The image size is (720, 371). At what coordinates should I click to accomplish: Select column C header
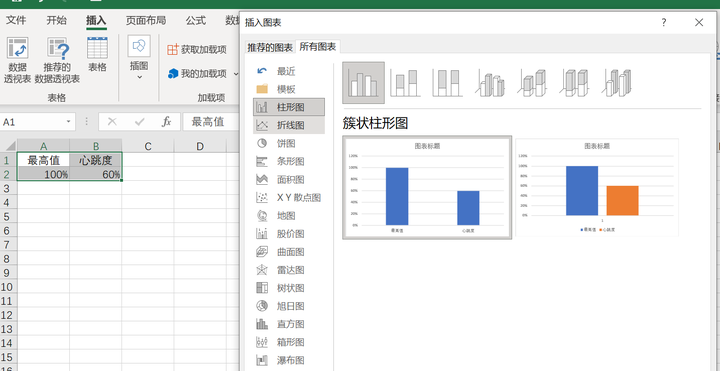click(148, 146)
